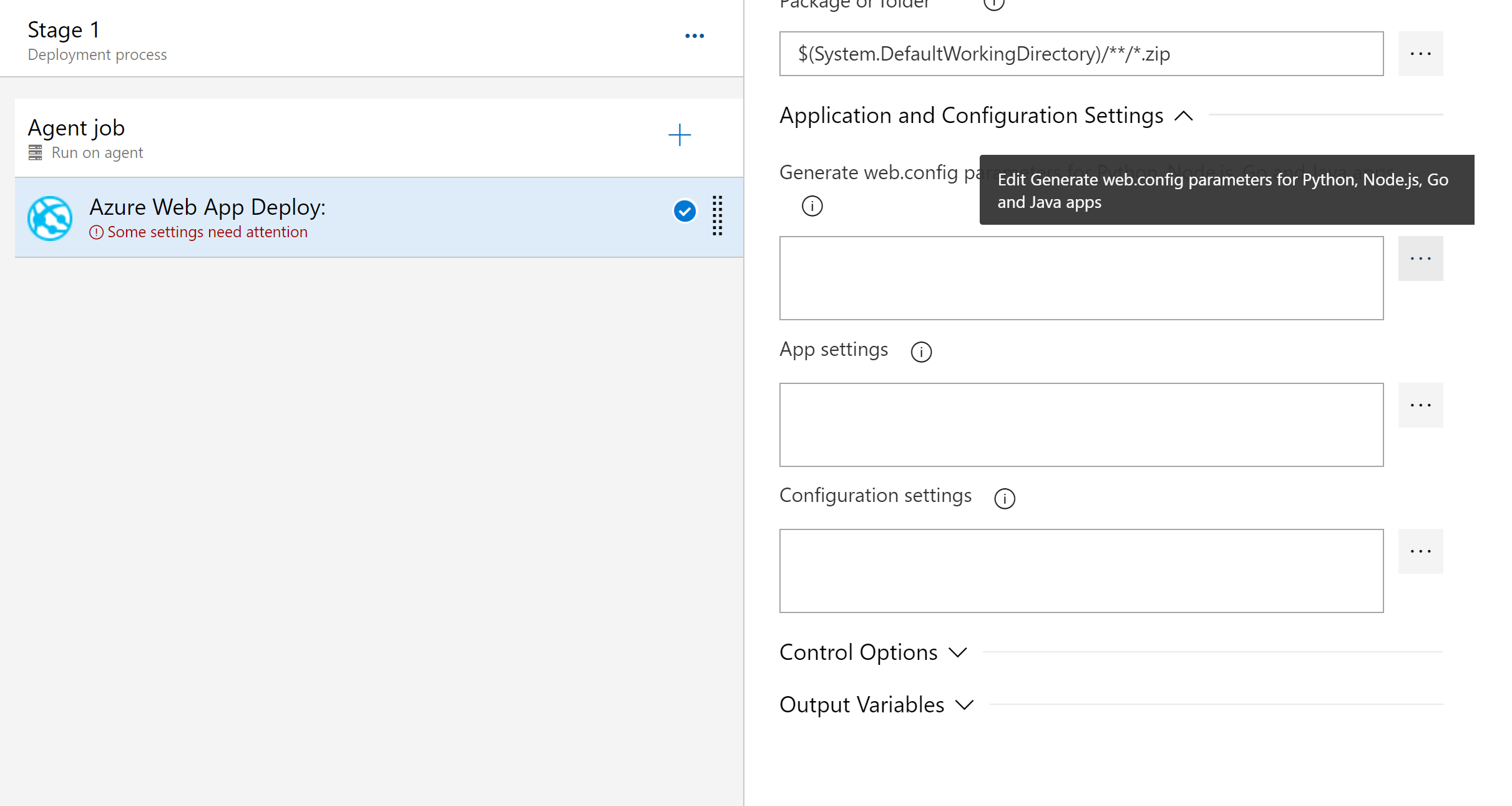Click the checkmark toggle on Azure Web App Deploy
1512x806 pixels.
click(685, 211)
